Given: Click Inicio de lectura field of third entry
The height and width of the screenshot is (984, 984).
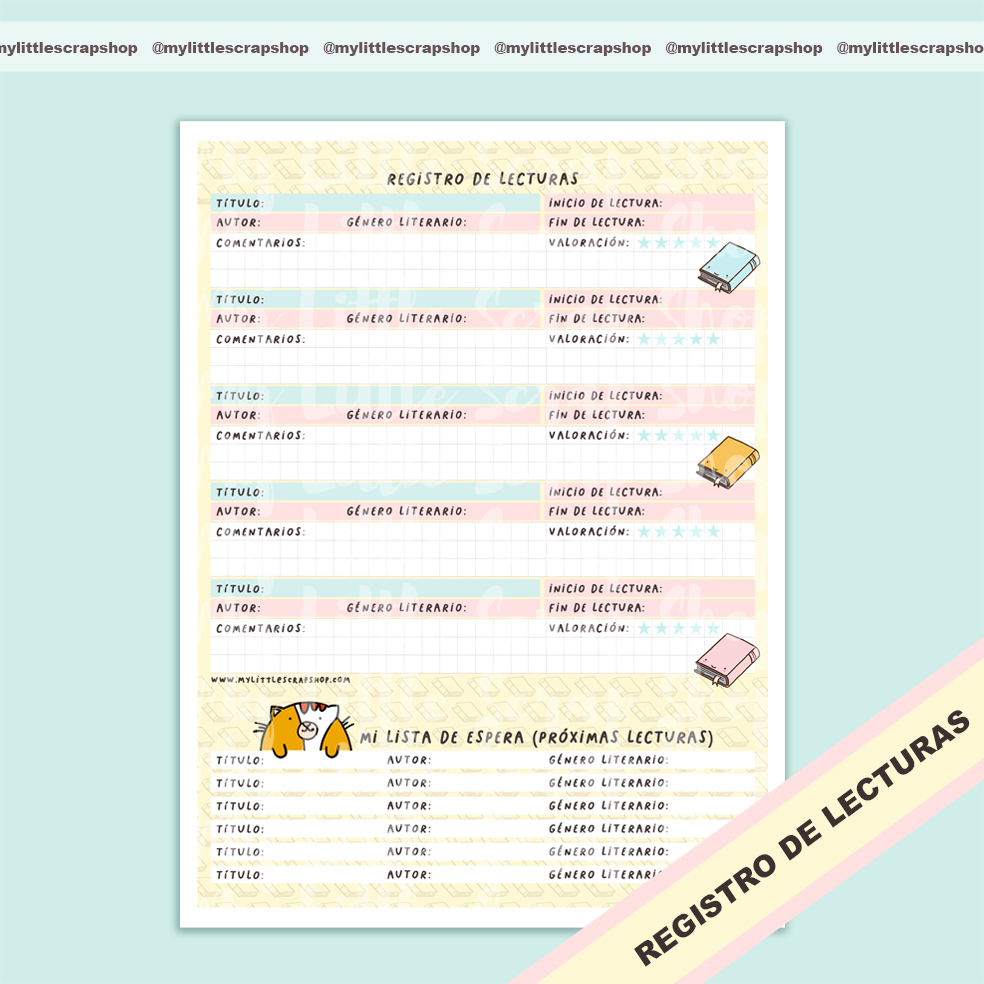Looking at the screenshot, I should pos(650,396).
